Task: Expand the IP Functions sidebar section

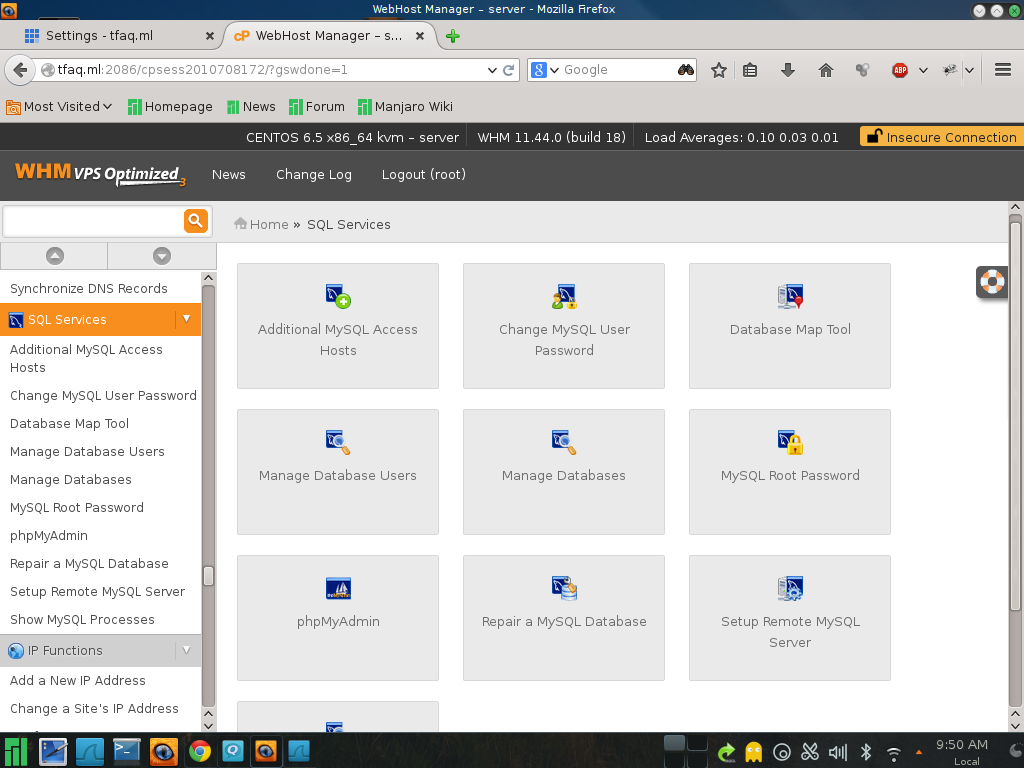Action: click(186, 650)
